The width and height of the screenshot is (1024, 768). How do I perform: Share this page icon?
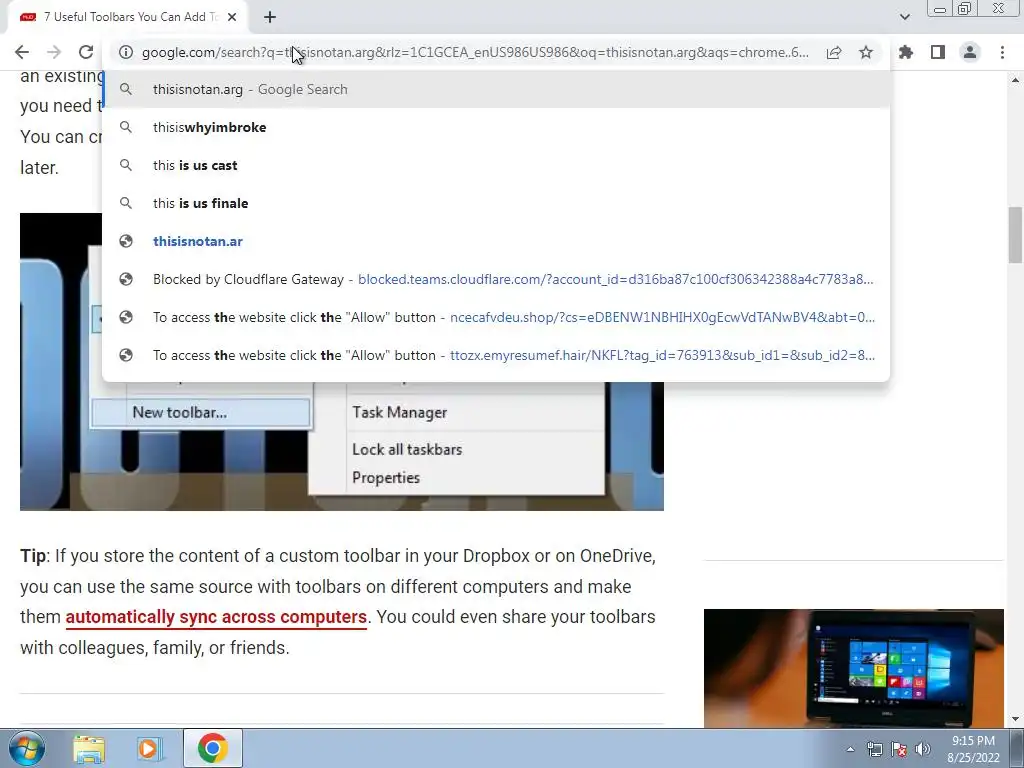[834, 52]
